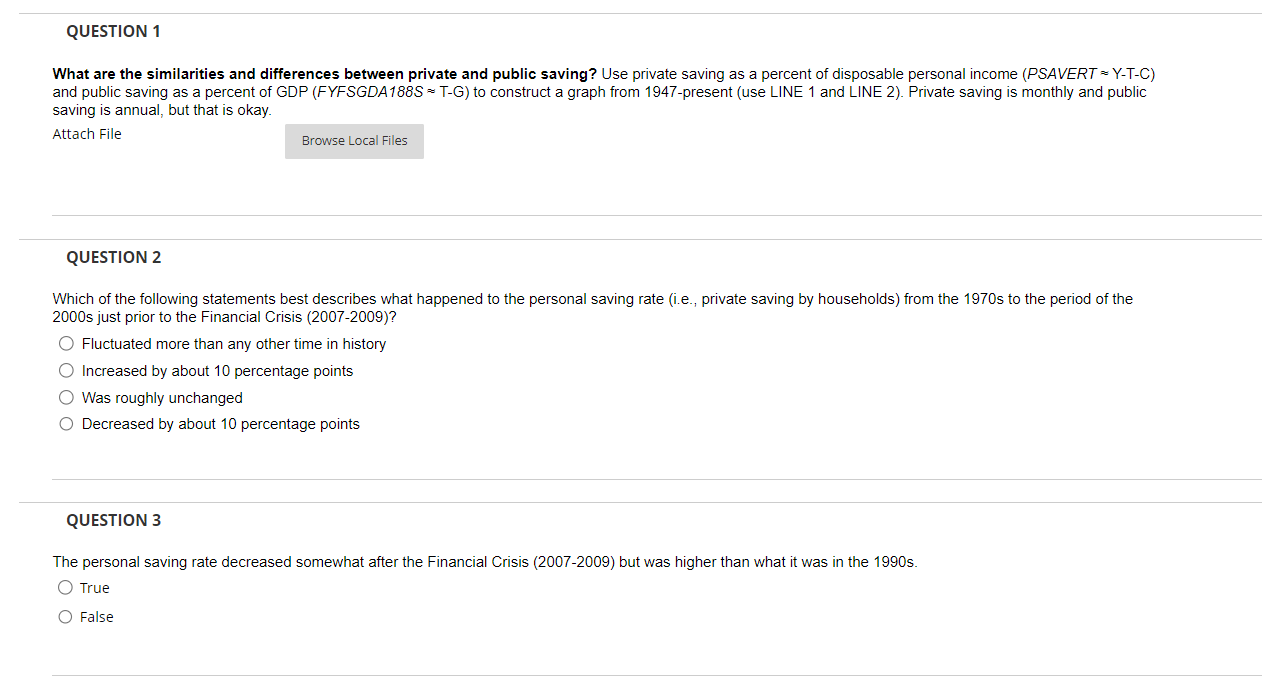Click the personal saving rate statement in Question 3
This screenshot has height=683, width=1262.
click(x=485, y=561)
